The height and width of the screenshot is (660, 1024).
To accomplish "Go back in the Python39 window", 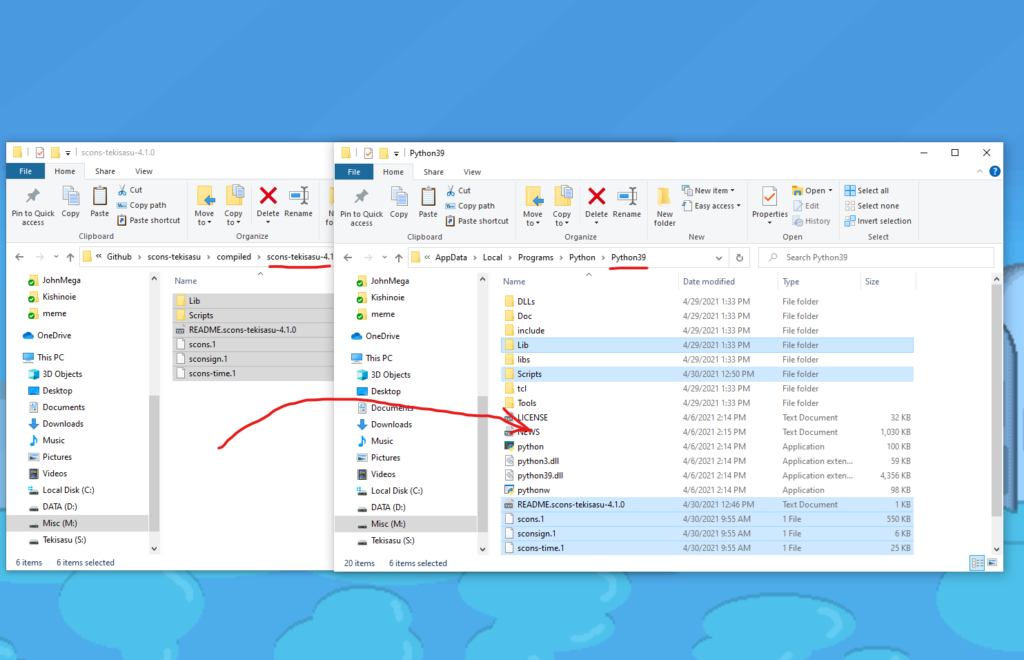I will click(348, 257).
